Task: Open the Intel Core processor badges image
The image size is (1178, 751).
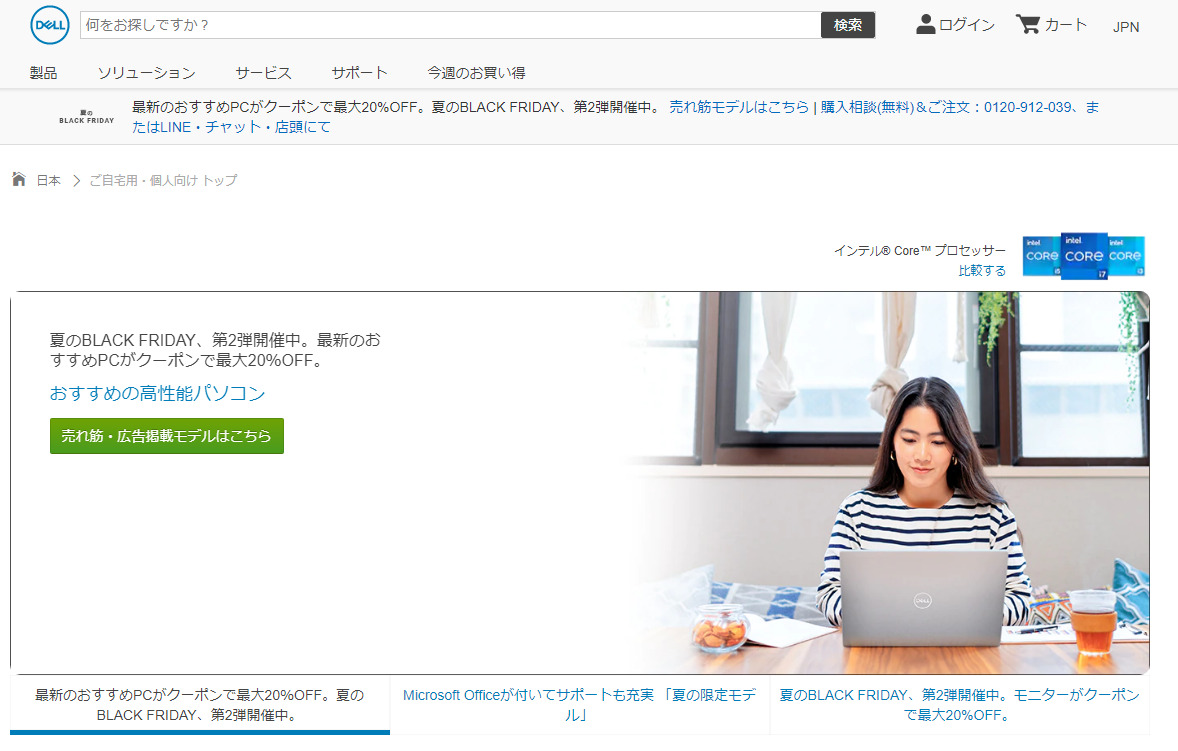Action: coord(1083,255)
